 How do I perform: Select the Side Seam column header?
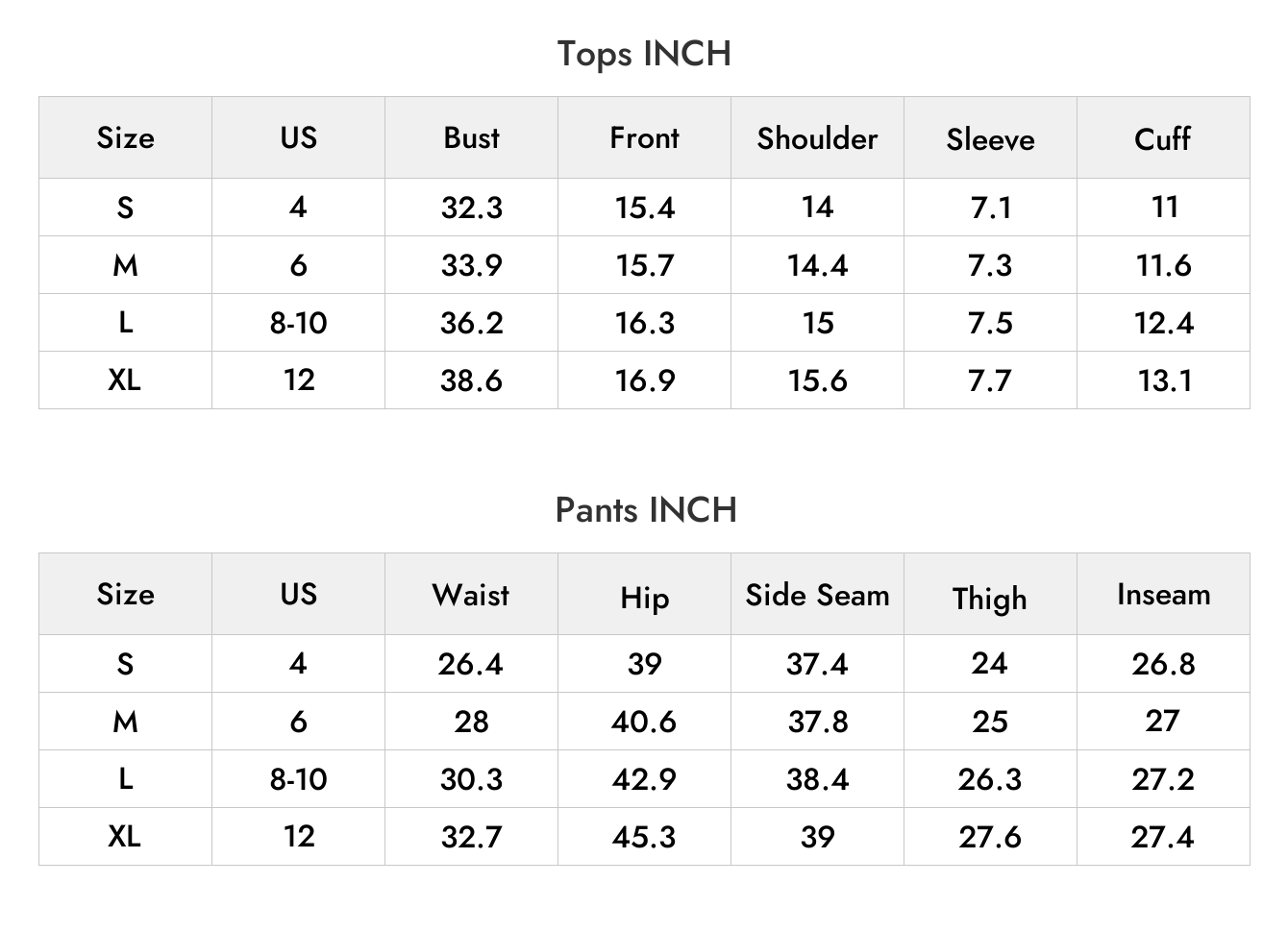(x=817, y=595)
